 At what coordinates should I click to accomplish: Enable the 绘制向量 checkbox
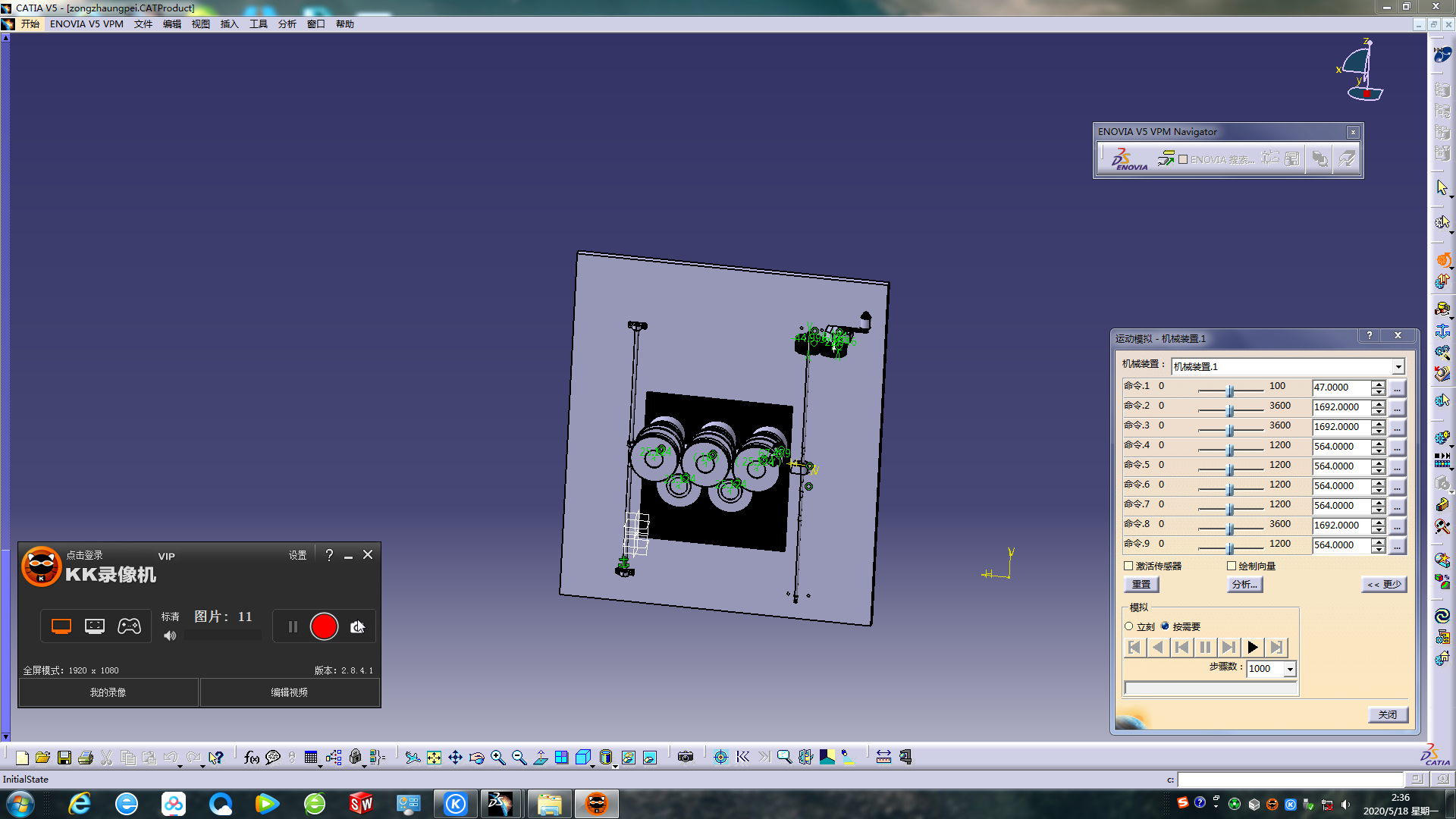coord(1232,566)
